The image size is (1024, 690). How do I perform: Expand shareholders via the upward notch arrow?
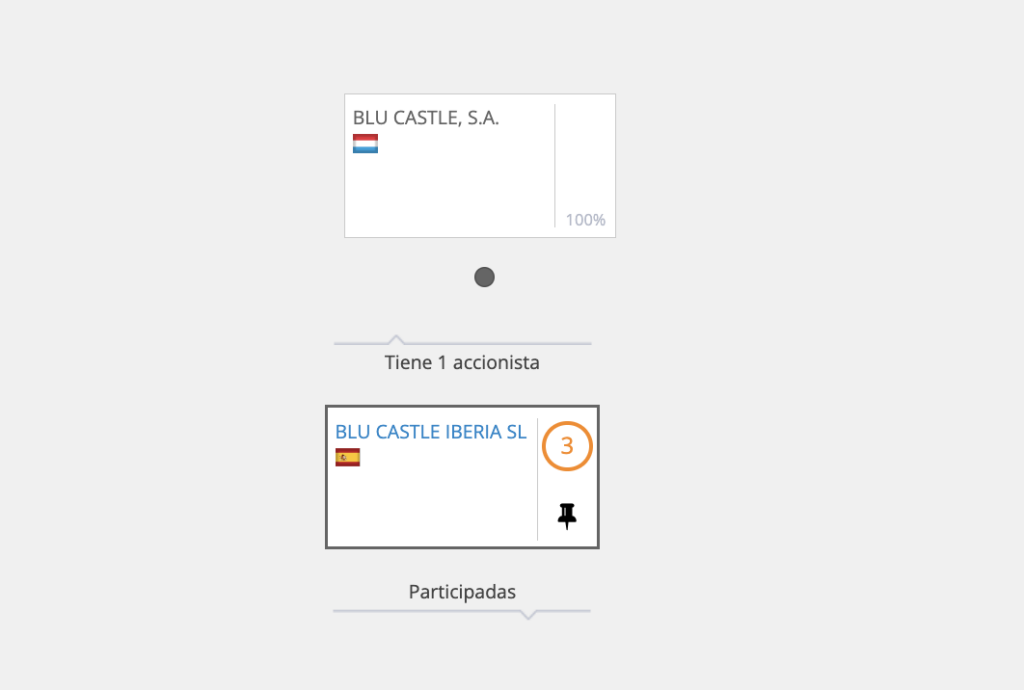click(x=396, y=339)
